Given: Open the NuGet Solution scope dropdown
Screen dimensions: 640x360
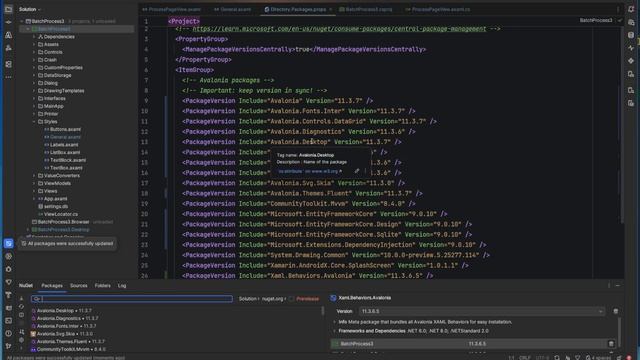Looking at the screenshot, I should [248, 299].
